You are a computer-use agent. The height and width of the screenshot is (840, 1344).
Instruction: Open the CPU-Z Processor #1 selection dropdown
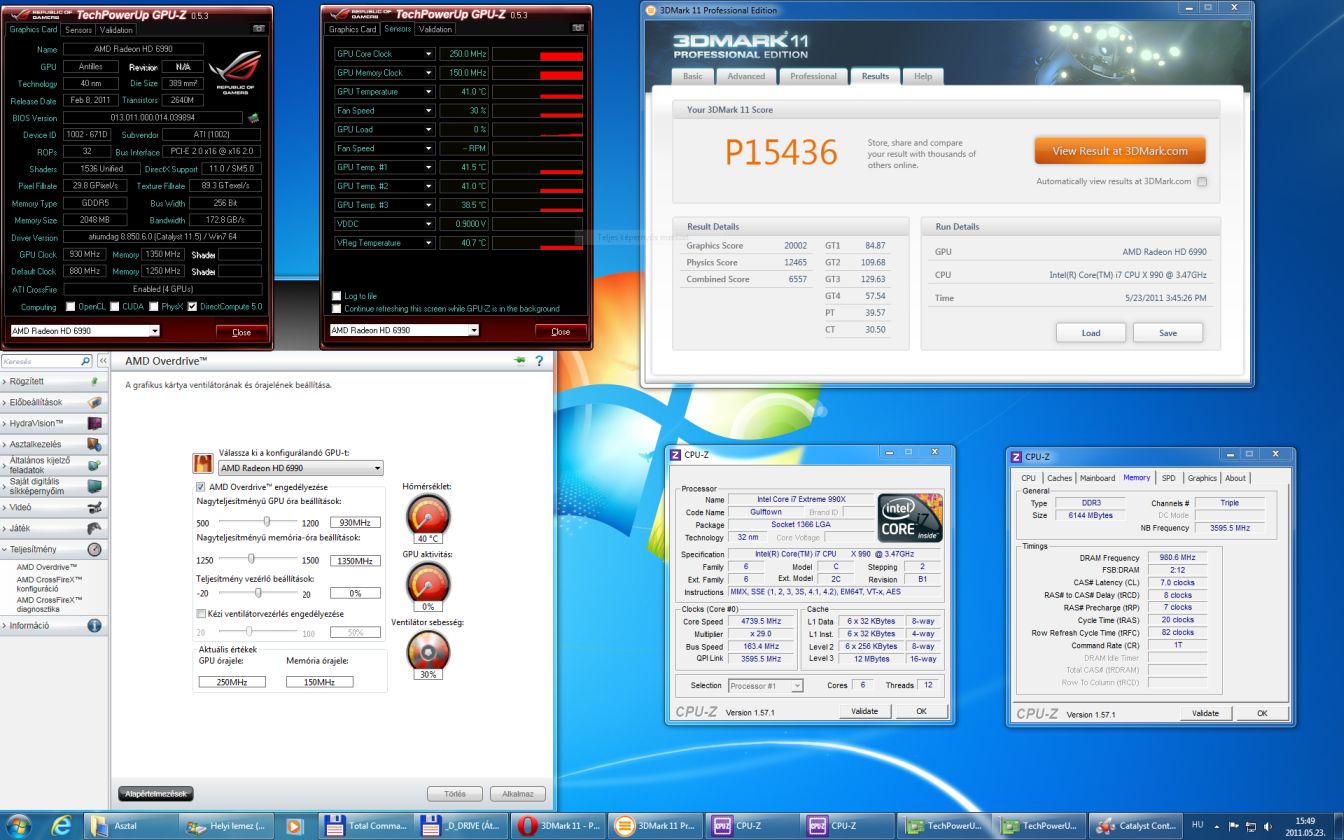click(766, 686)
